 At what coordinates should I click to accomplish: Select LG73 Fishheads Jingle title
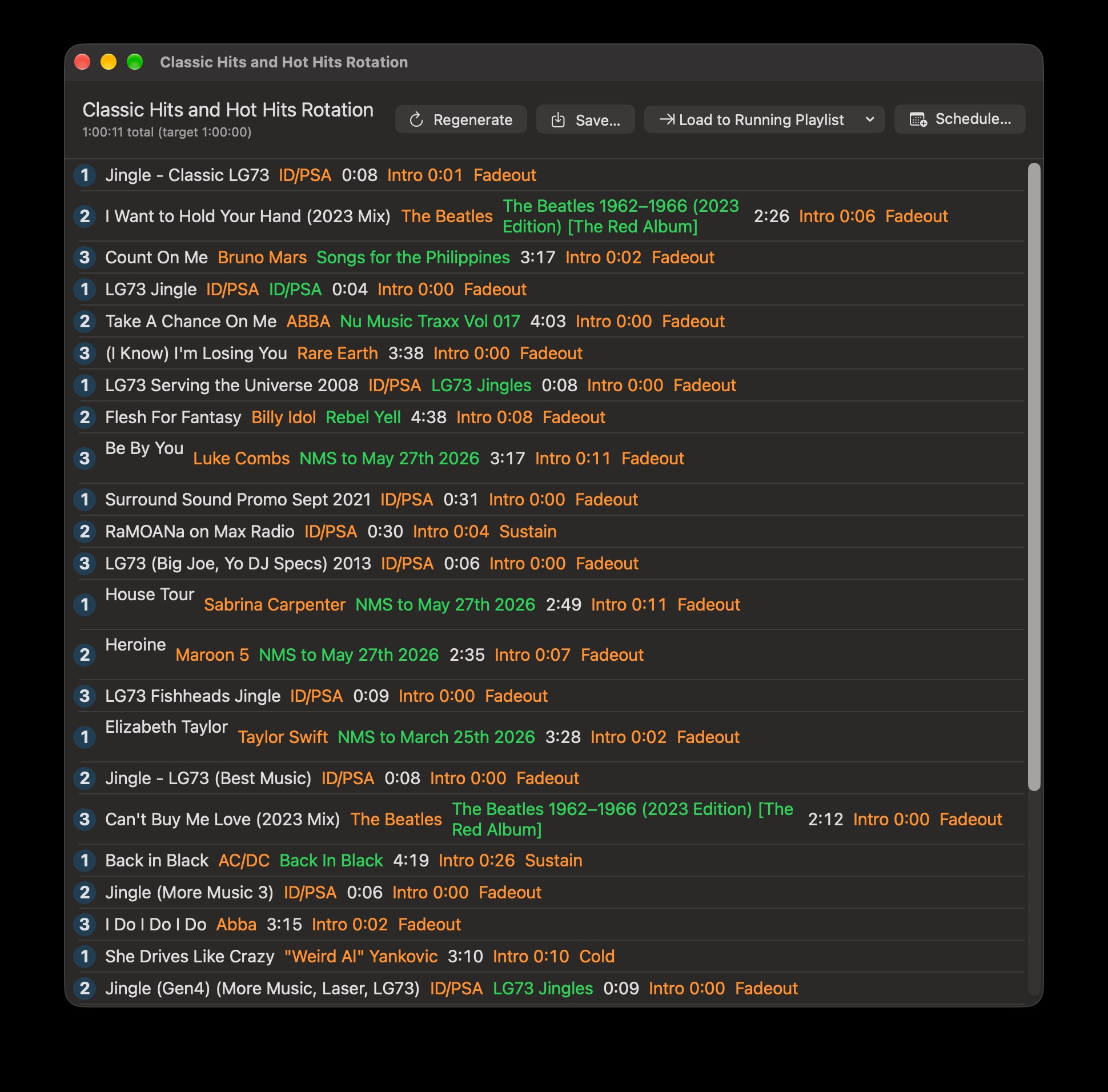click(192, 696)
